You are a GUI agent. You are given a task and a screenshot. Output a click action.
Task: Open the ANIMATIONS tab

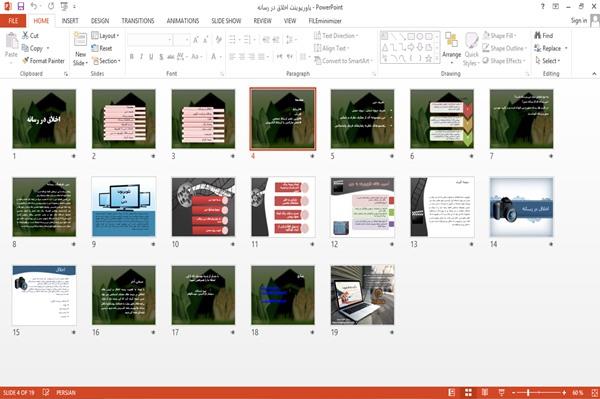[183, 21]
